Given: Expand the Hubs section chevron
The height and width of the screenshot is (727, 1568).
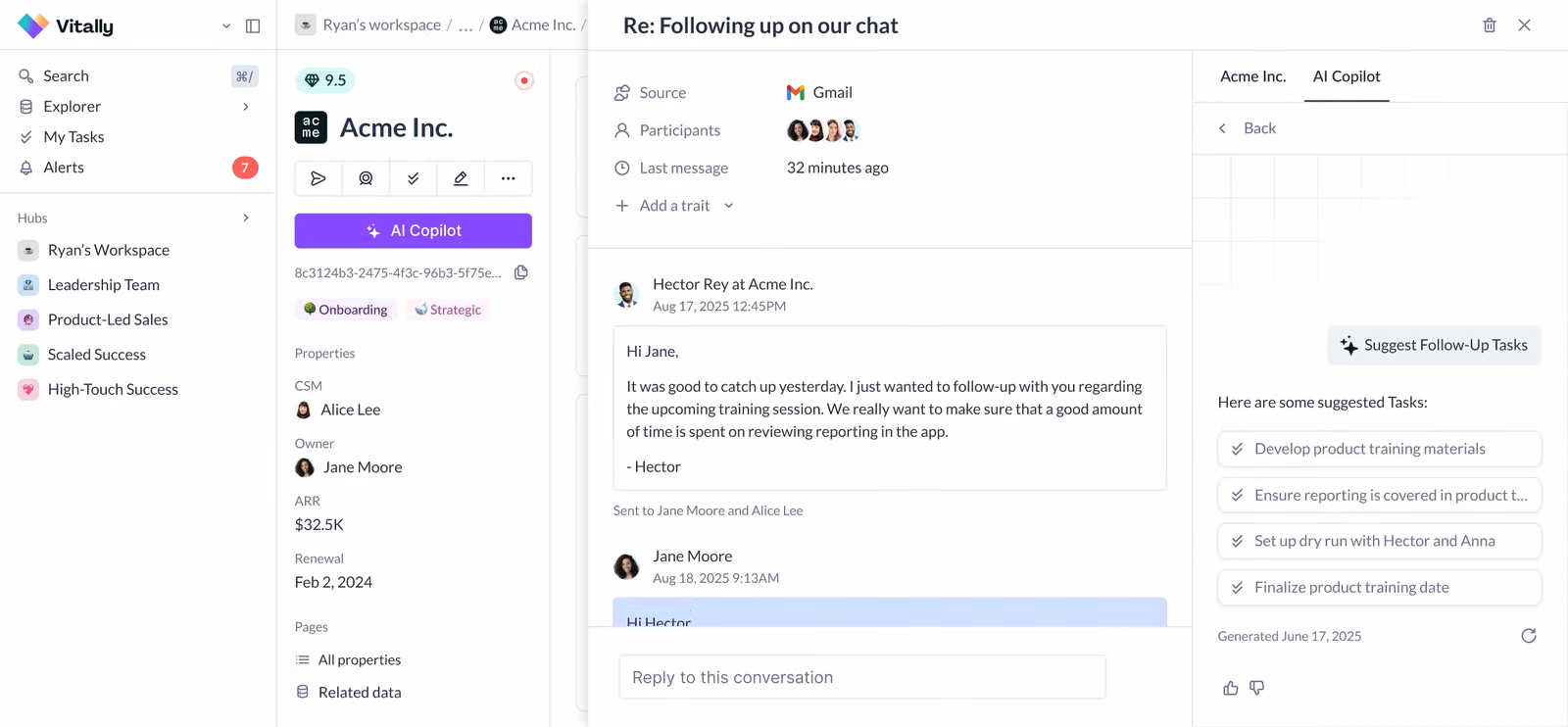Looking at the screenshot, I should [x=246, y=218].
